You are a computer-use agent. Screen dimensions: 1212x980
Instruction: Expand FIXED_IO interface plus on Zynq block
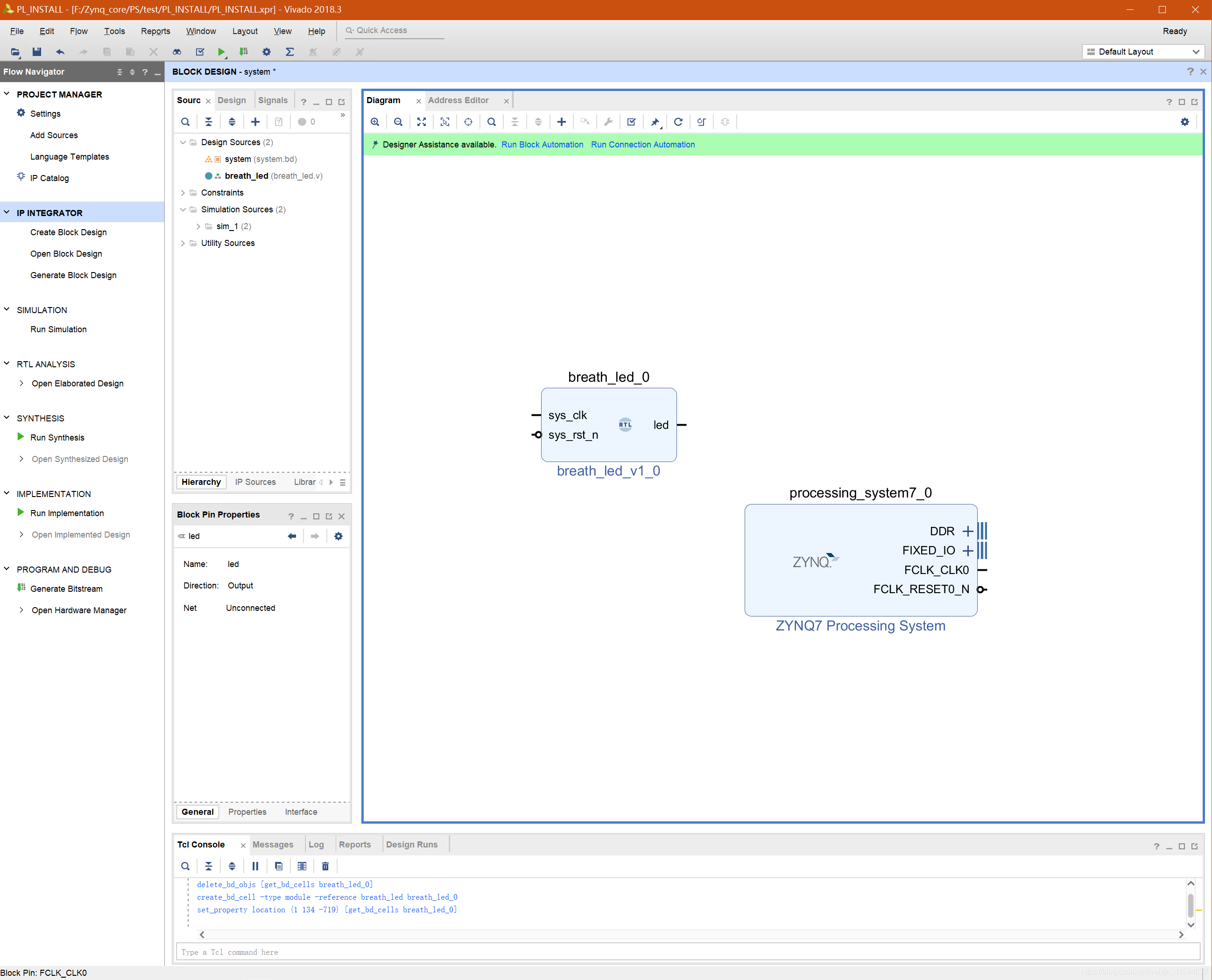point(967,550)
